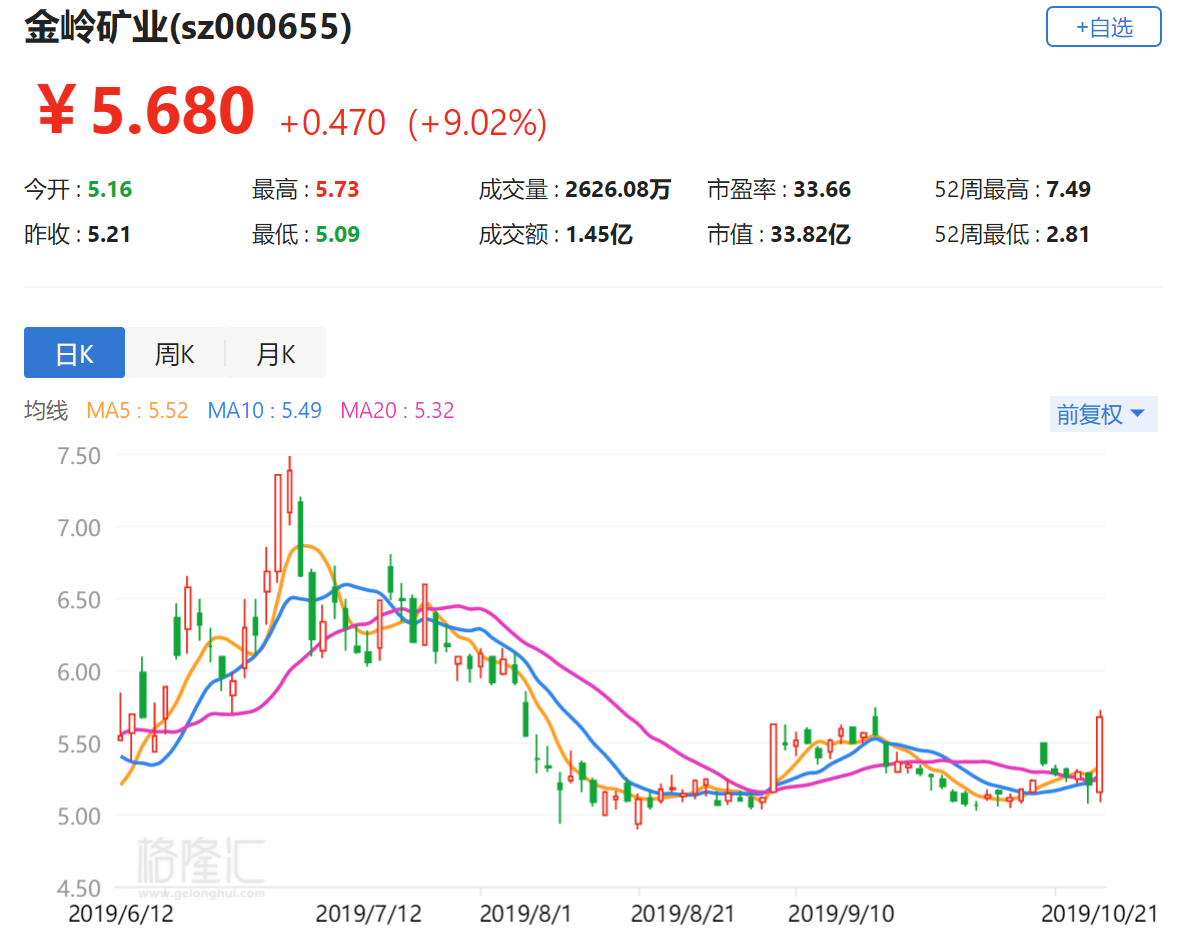
Task: Click the 6.50 price axis label
Action: pyautogui.click(x=79, y=600)
